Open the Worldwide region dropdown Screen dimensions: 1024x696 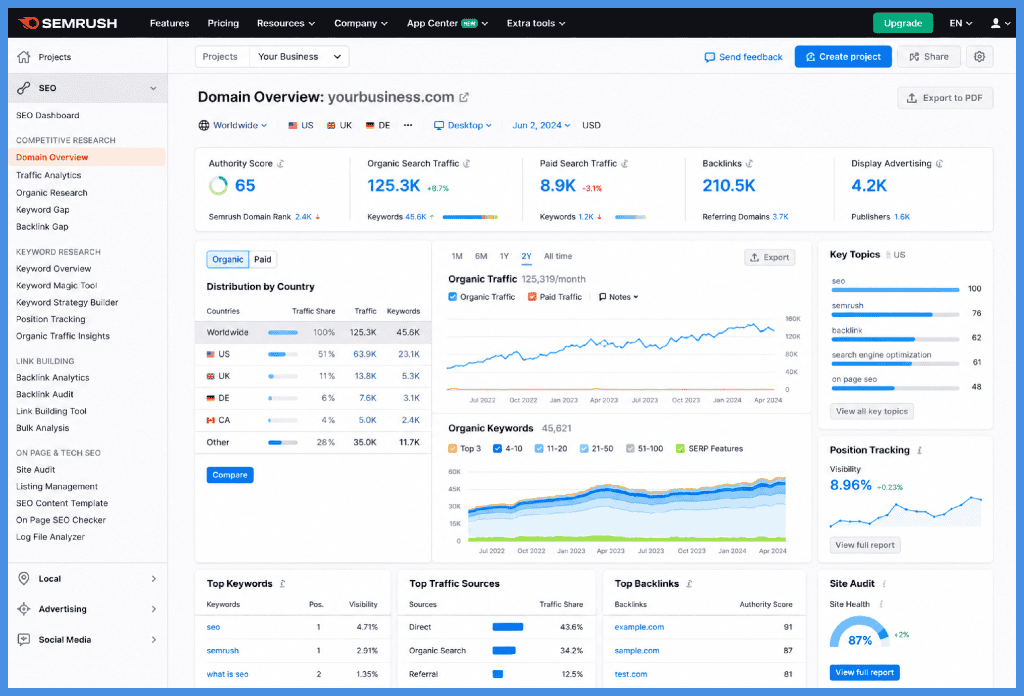[x=232, y=125]
